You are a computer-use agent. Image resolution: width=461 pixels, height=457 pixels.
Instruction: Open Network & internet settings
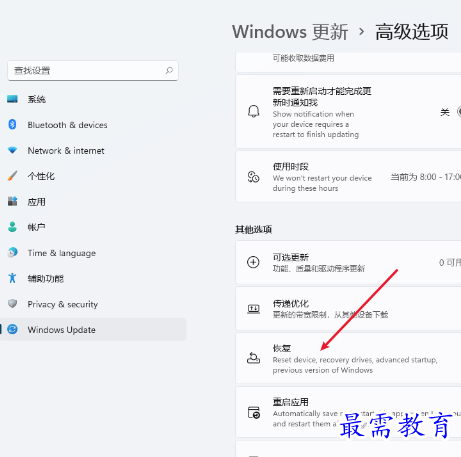66,151
